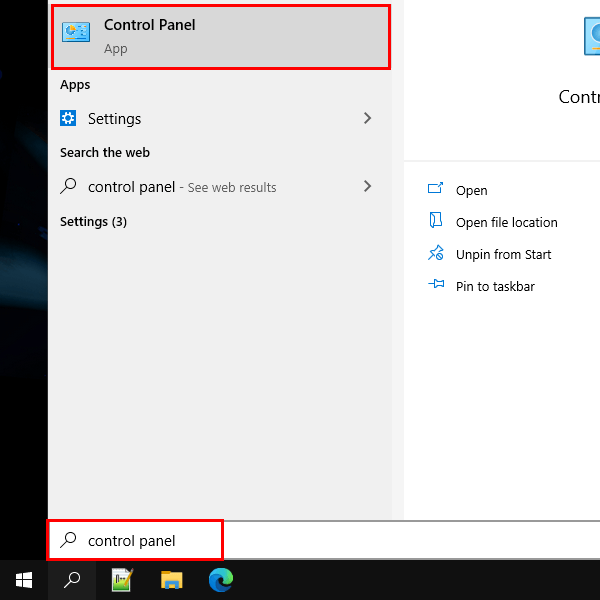Choose Open file location
The image size is (600, 600).
click(x=507, y=222)
